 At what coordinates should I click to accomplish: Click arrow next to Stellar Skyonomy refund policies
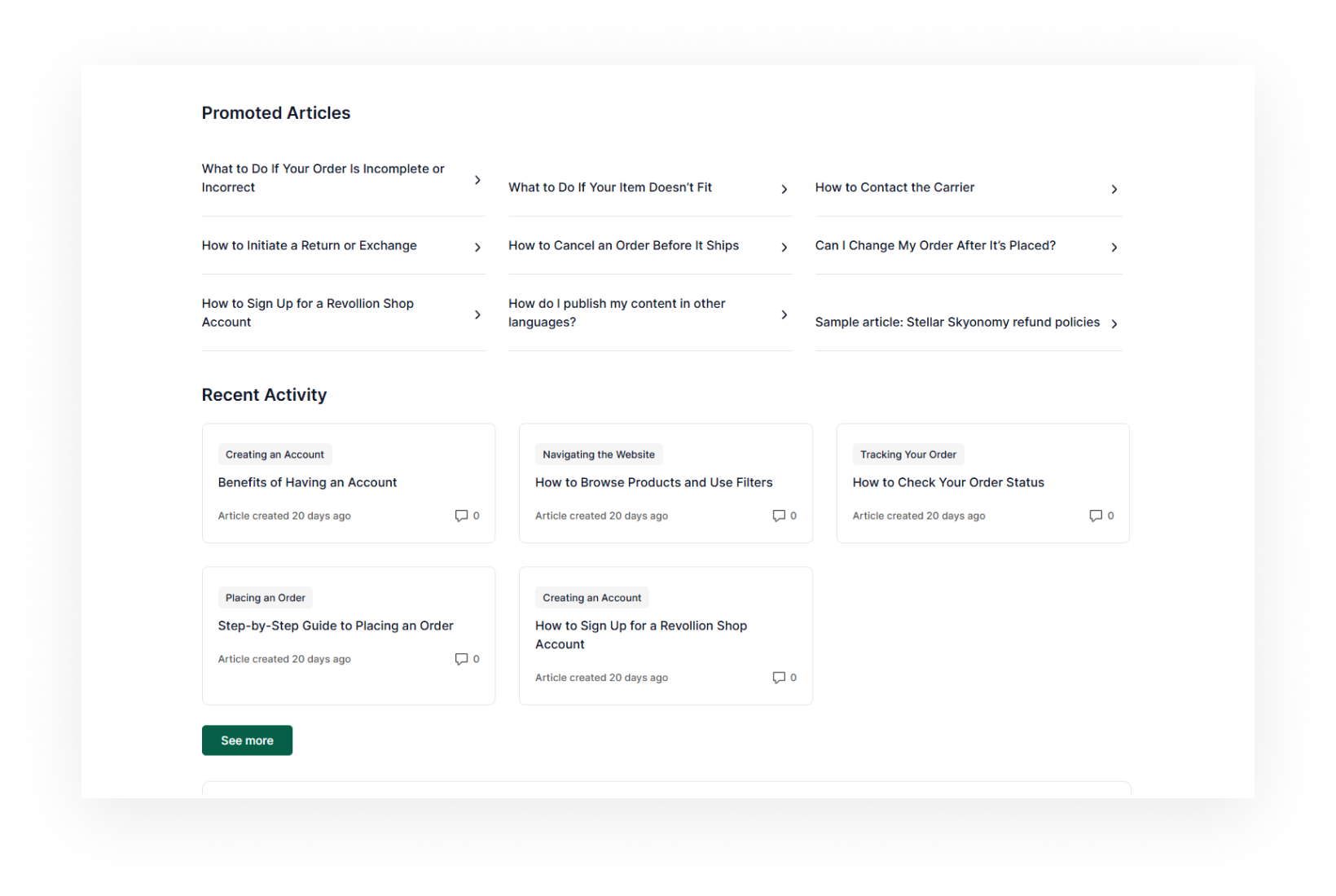[x=1114, y=323]
